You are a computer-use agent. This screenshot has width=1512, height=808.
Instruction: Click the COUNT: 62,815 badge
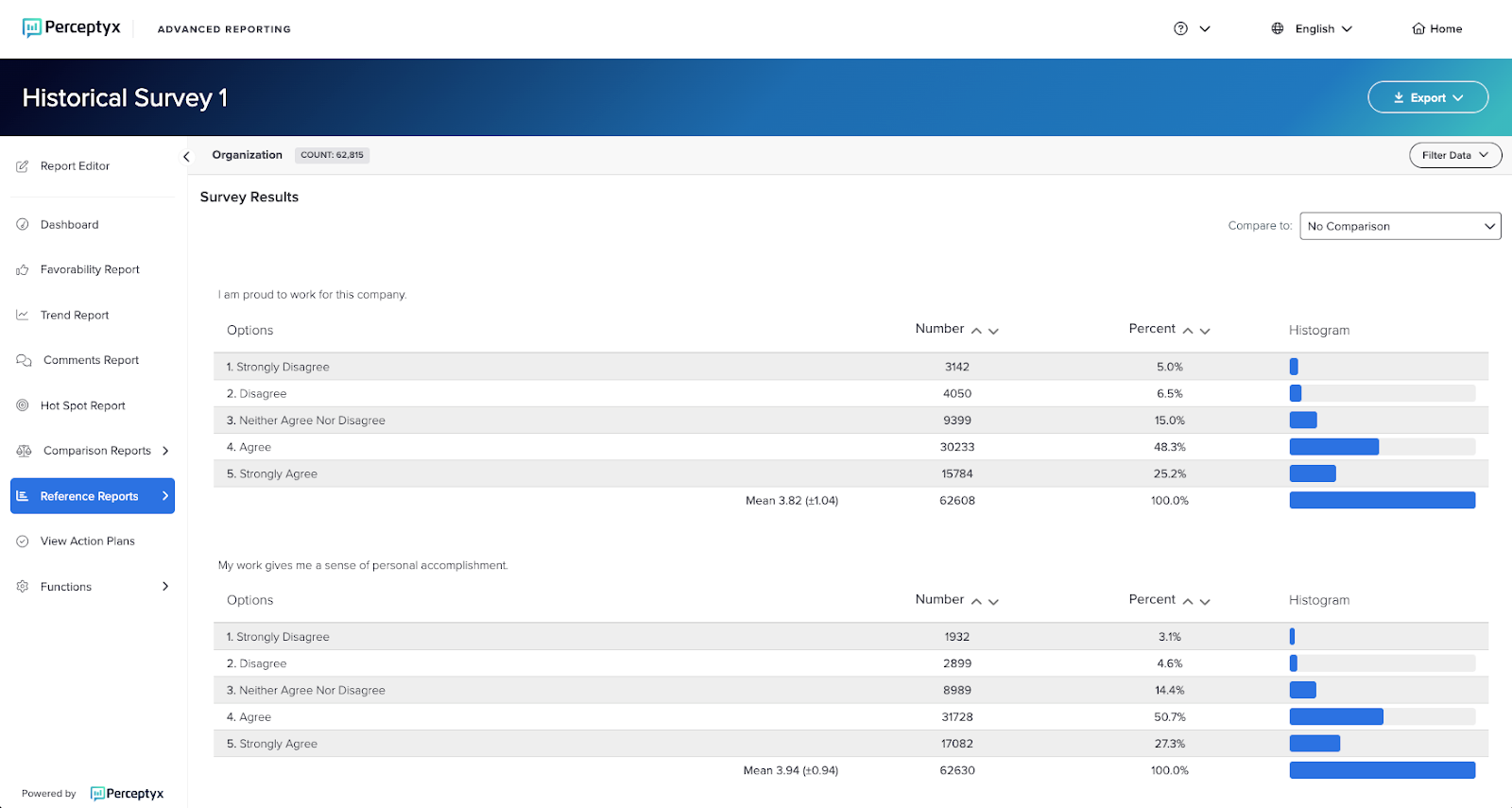tap(332, 155)
